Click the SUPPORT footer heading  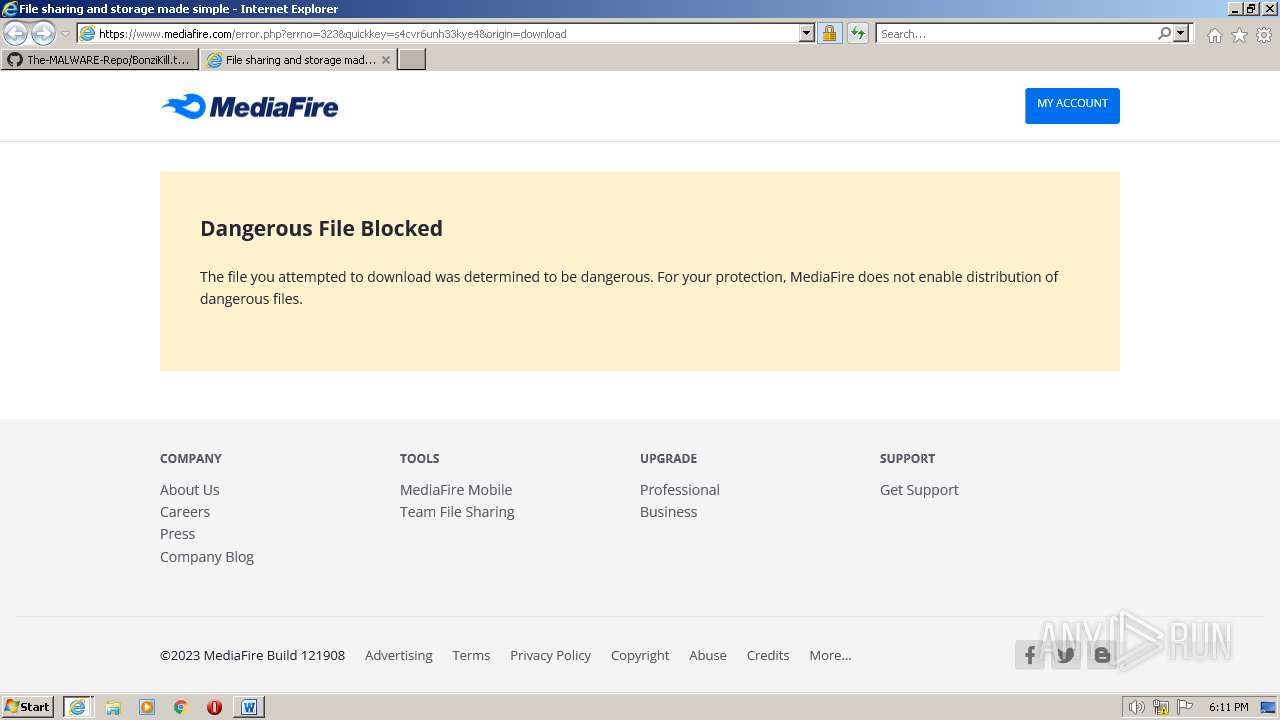[x=907, y=458]
